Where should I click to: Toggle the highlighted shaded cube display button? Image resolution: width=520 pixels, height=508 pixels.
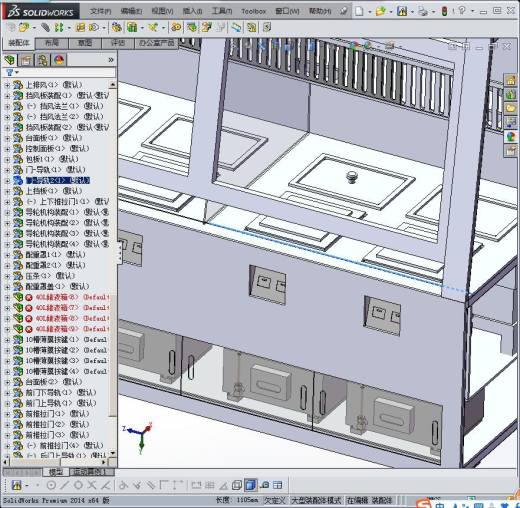[251, 485]
